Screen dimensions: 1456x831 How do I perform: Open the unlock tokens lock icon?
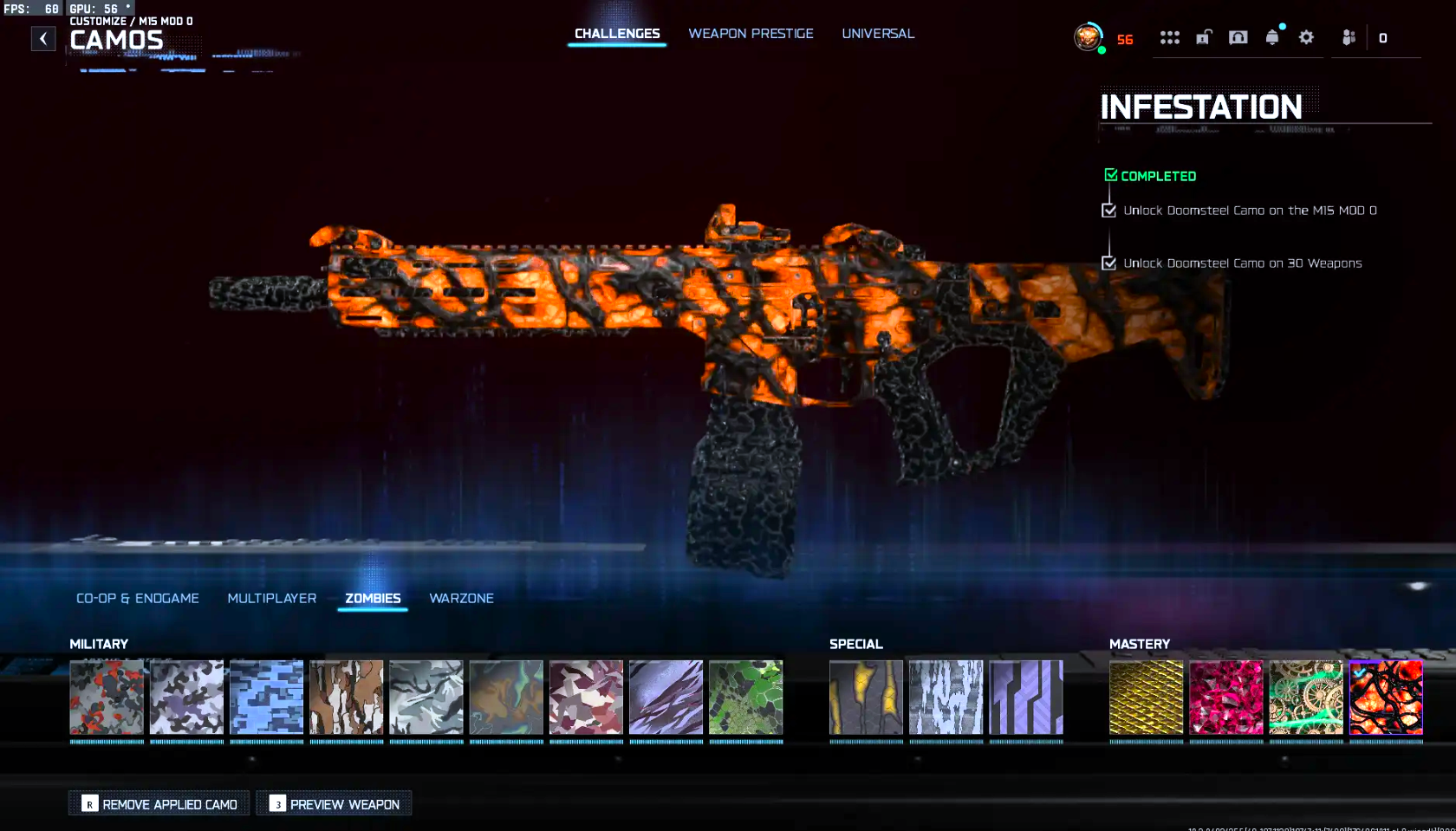tap(1204, 37)
